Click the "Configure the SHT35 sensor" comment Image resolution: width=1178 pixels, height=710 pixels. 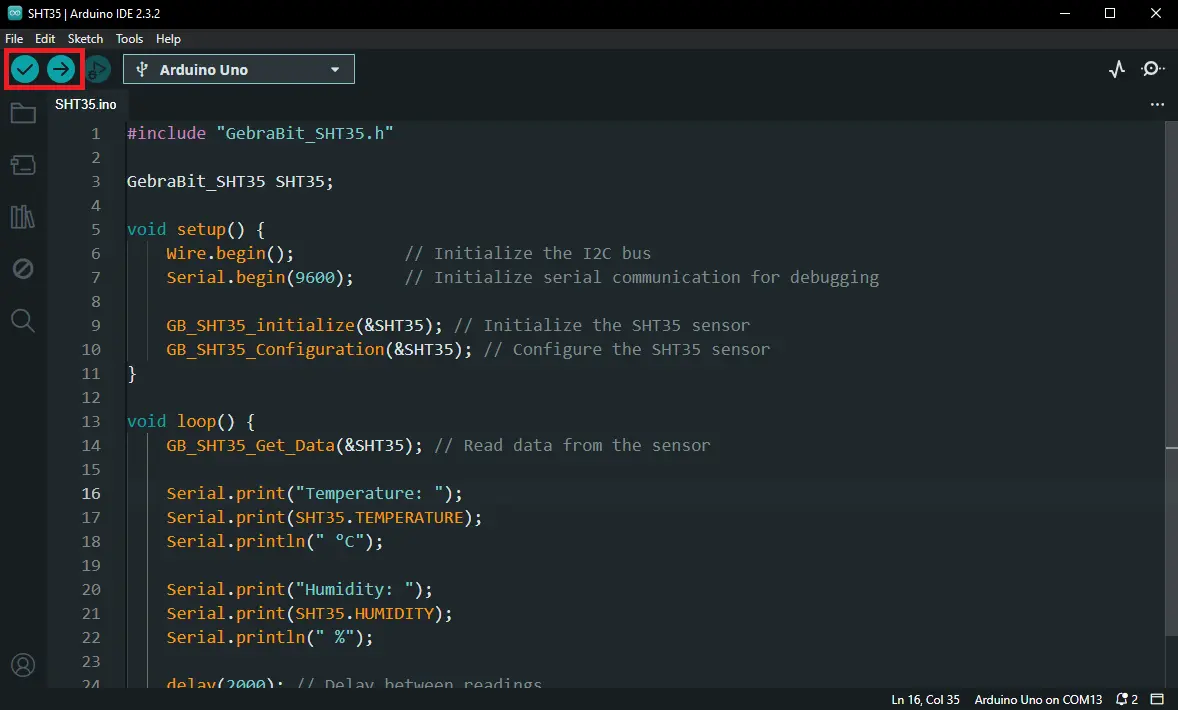[x=627, y=349]
